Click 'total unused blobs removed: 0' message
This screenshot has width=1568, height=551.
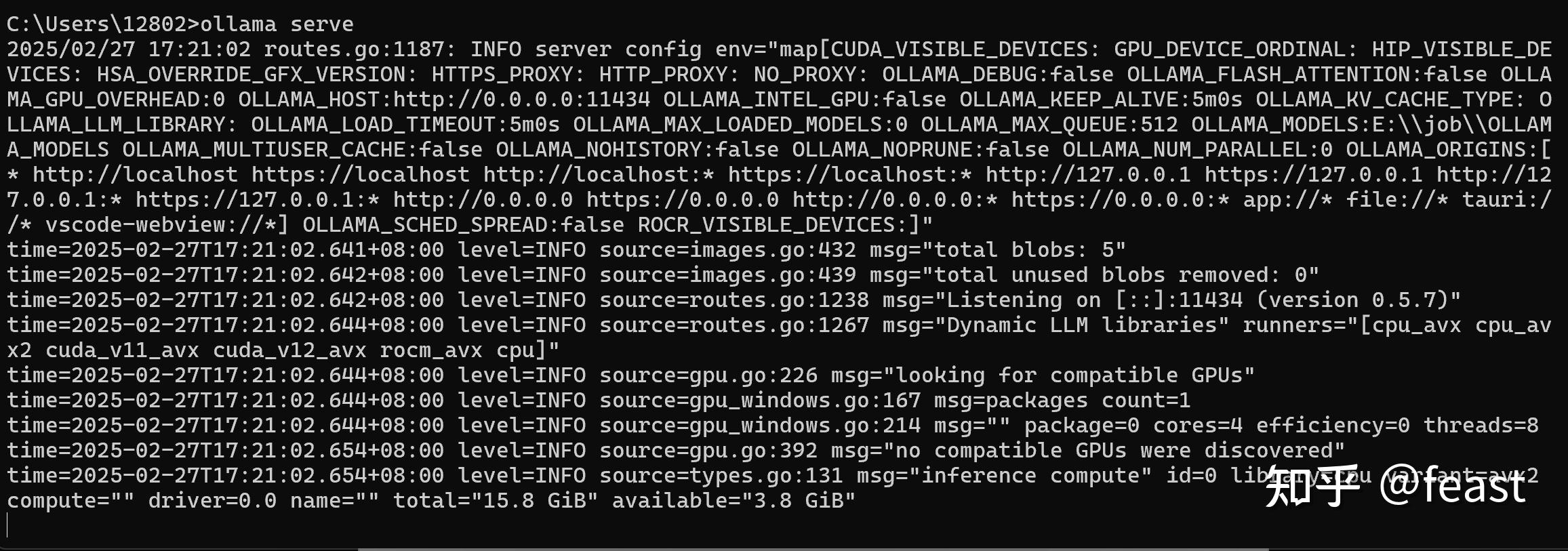click(x=1125, y=275)
